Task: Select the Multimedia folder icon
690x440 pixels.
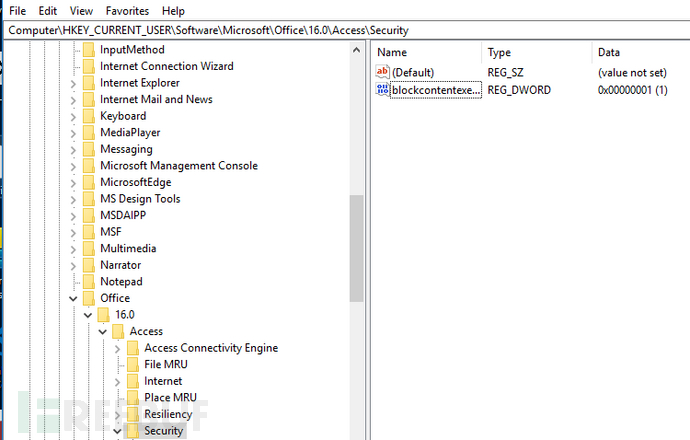Action: coord(89,249)
